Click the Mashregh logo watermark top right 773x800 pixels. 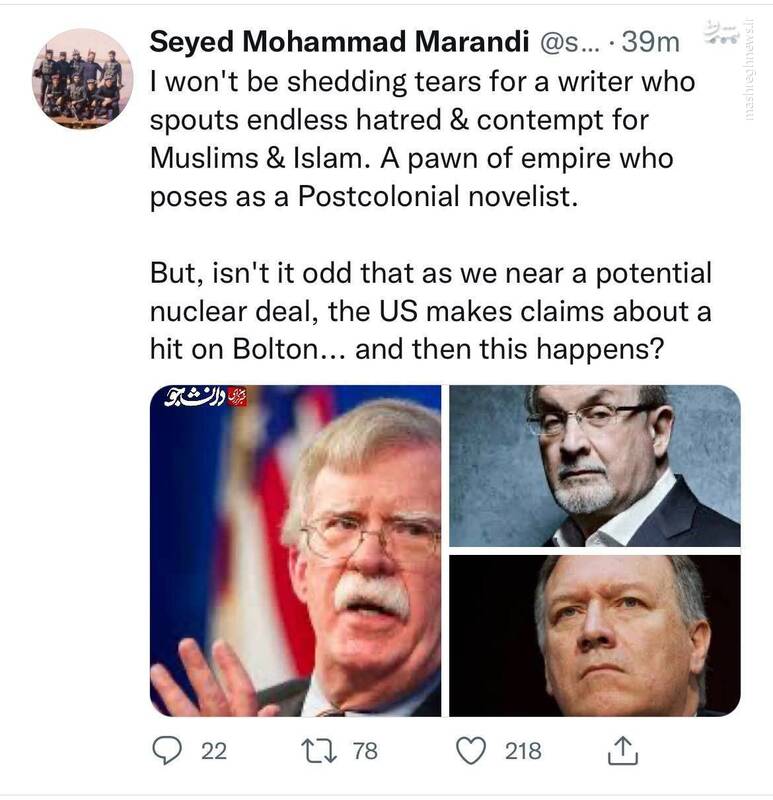coord(722,33)
